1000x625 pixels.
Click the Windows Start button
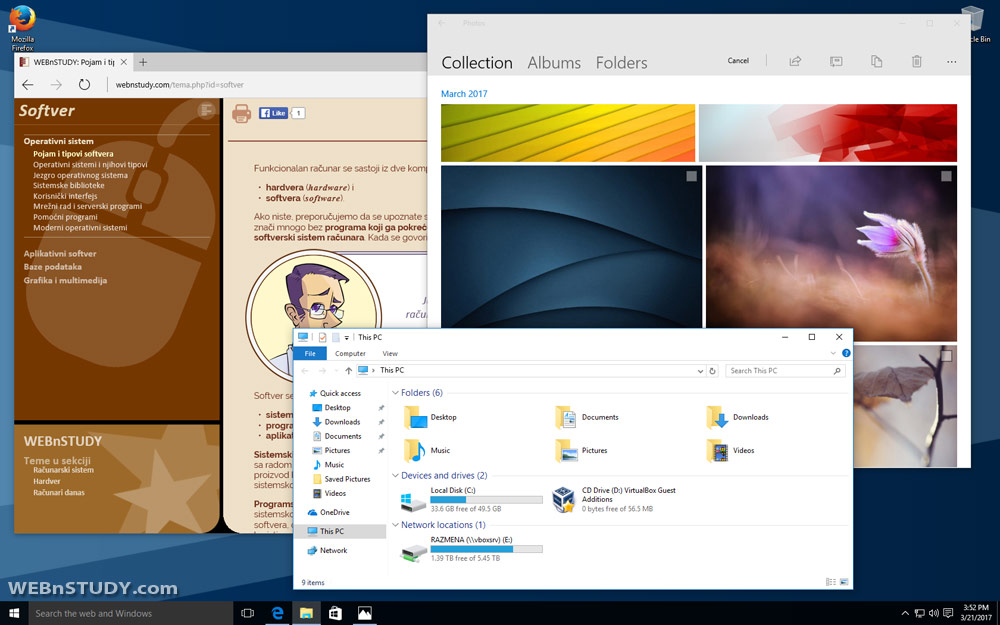[13, 614]
